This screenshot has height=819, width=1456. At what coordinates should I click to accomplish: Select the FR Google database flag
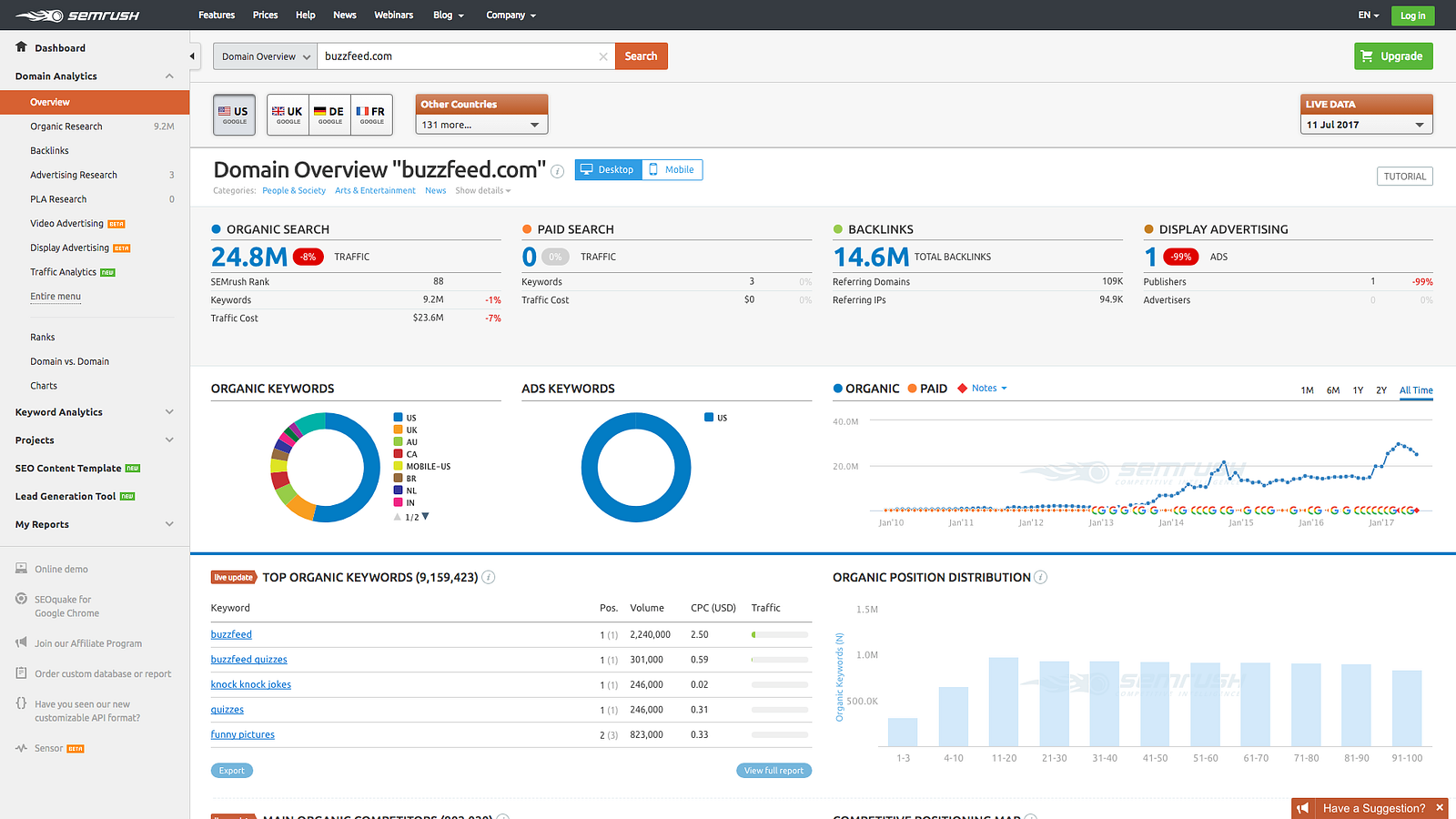pos(371,115)
